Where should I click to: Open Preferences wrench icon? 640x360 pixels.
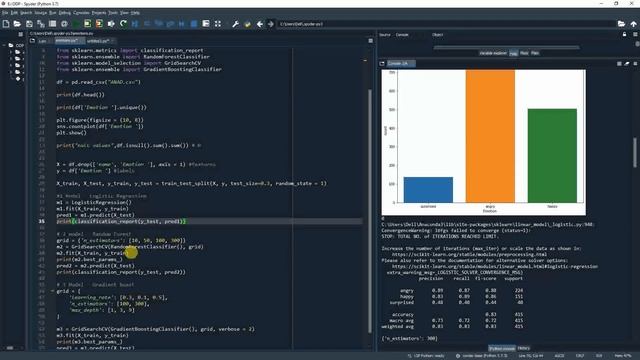(236, 24)
